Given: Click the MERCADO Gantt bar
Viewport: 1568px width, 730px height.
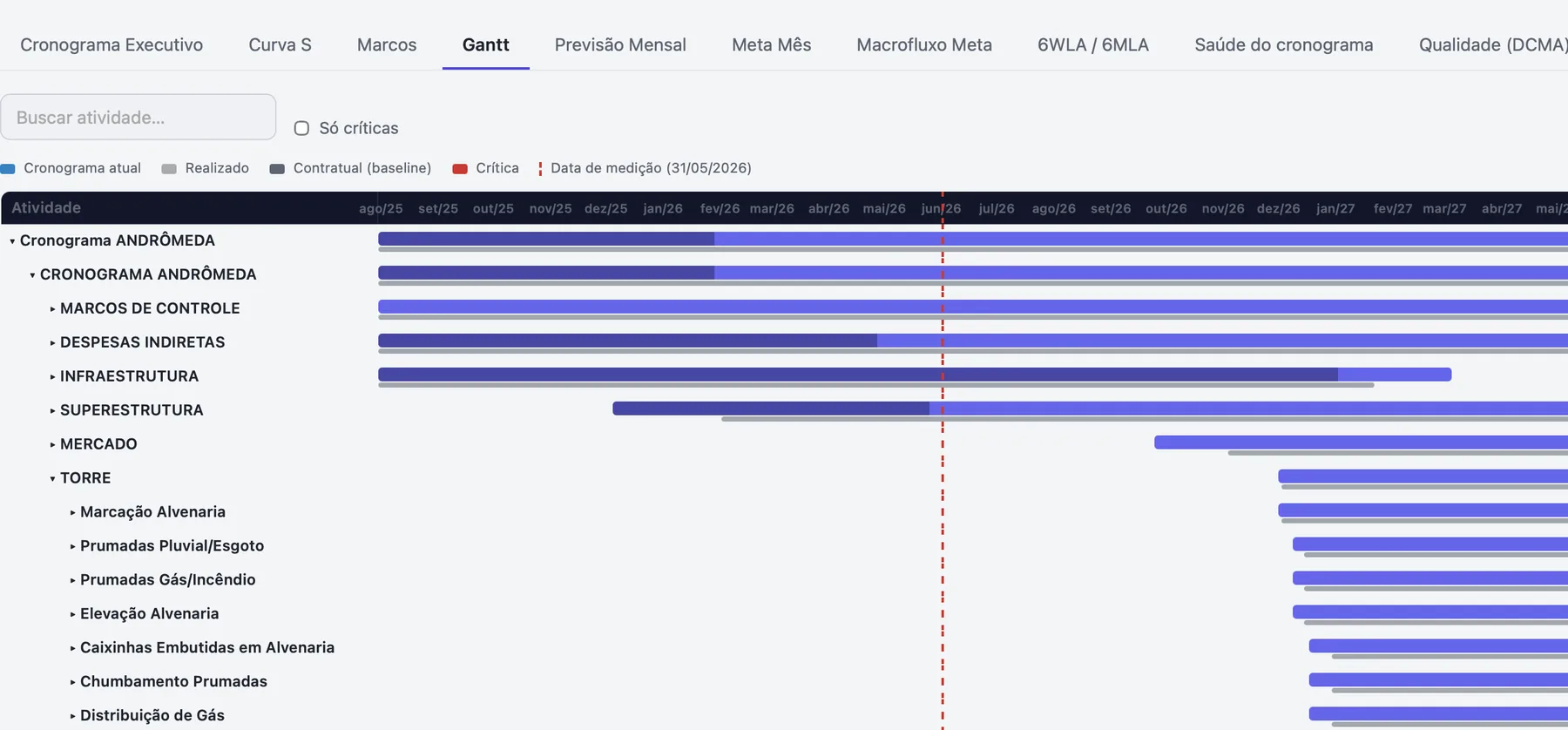Looking at the screenshot, I should click(x=1361, y=443).
